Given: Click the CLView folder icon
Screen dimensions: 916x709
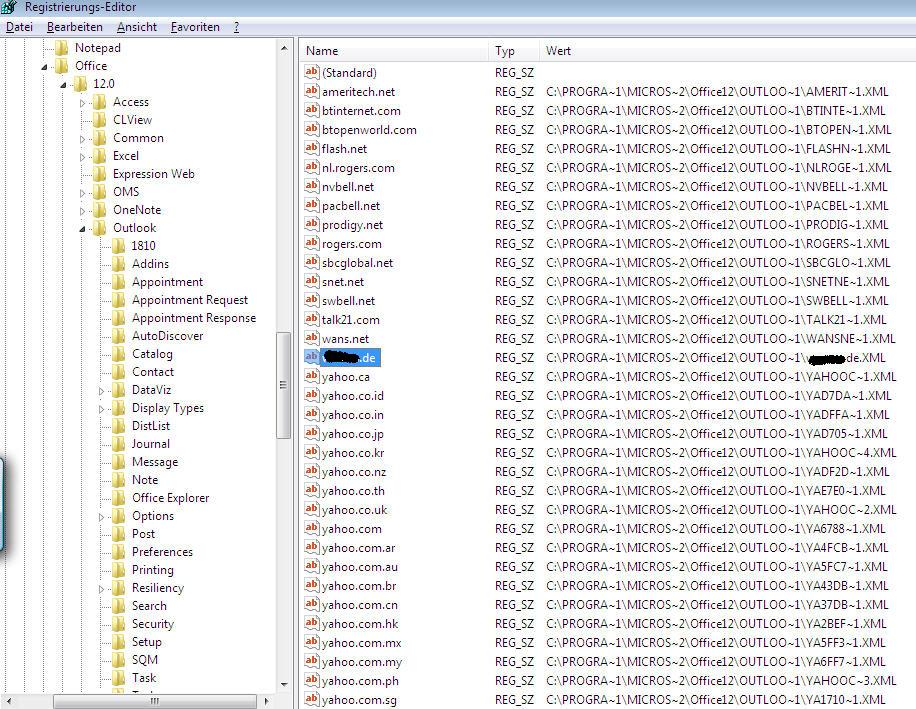Looking at the screenshot, I should tap(99, 120).
